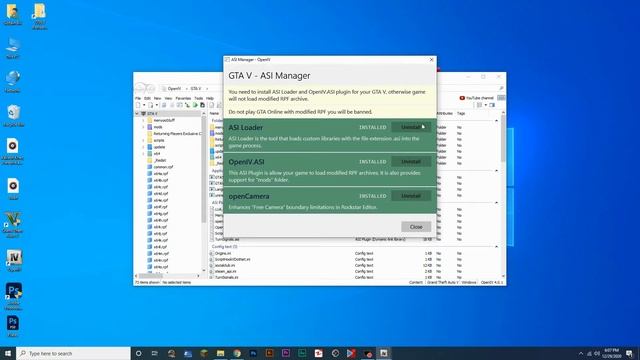Open the File menu in OpenIV

pyautogui.click(x=138, y=98)
